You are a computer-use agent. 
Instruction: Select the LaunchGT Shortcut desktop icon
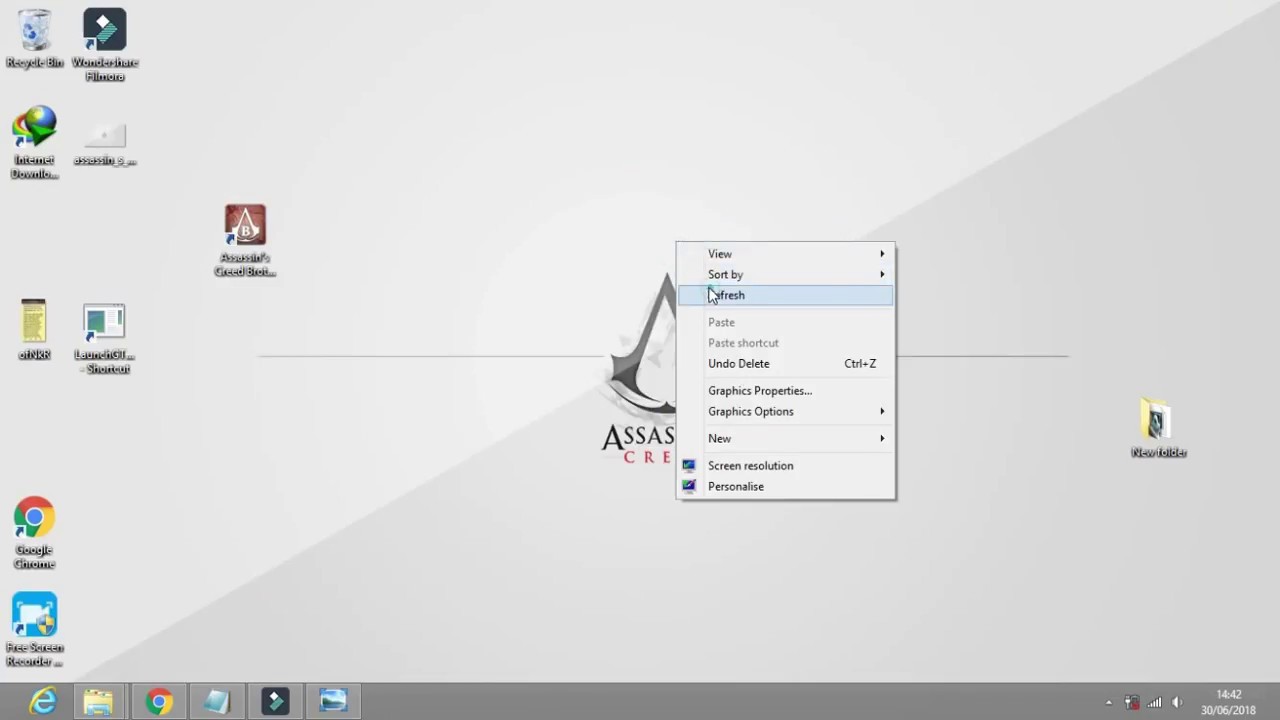tap(104, 338)
